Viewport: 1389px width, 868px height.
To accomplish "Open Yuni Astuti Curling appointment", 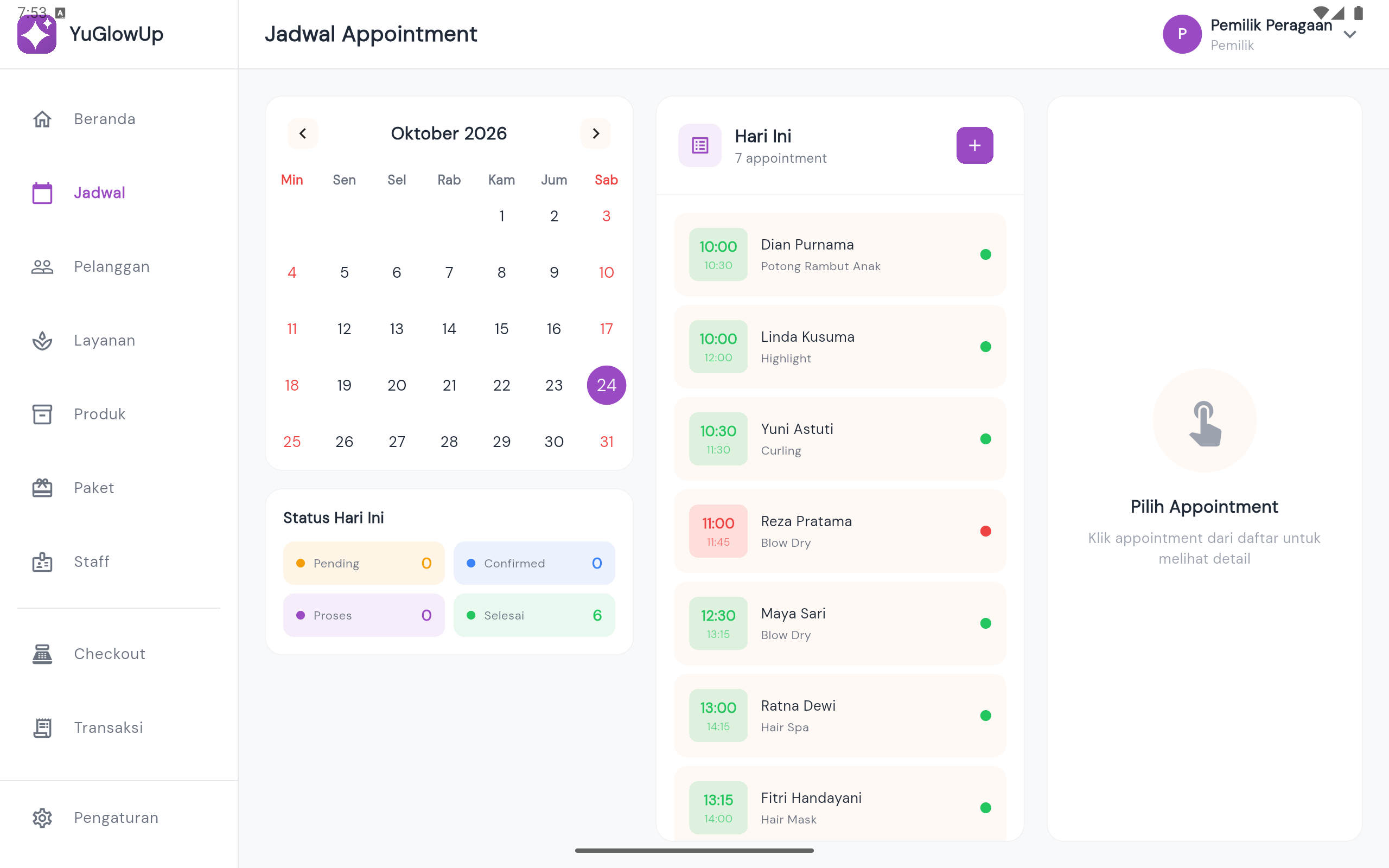I will [840, 439].
